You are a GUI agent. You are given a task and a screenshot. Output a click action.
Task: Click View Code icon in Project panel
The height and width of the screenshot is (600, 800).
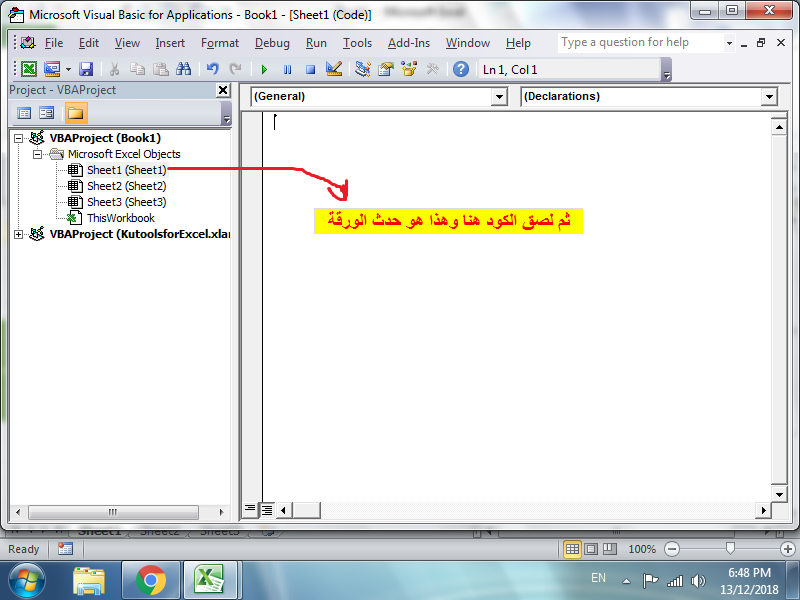[24, 113]
